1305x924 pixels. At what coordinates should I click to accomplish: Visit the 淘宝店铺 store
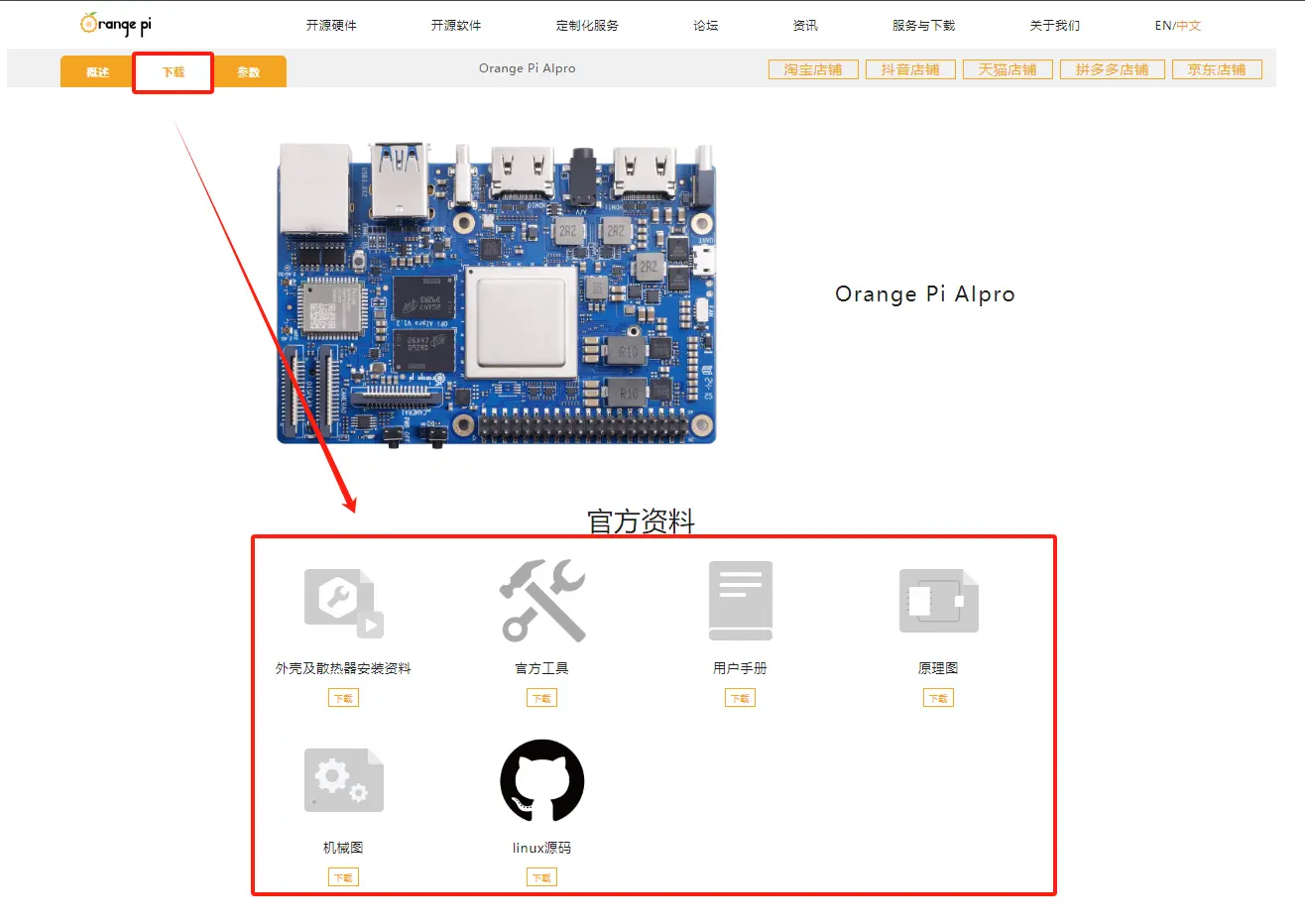click(813, 69)
